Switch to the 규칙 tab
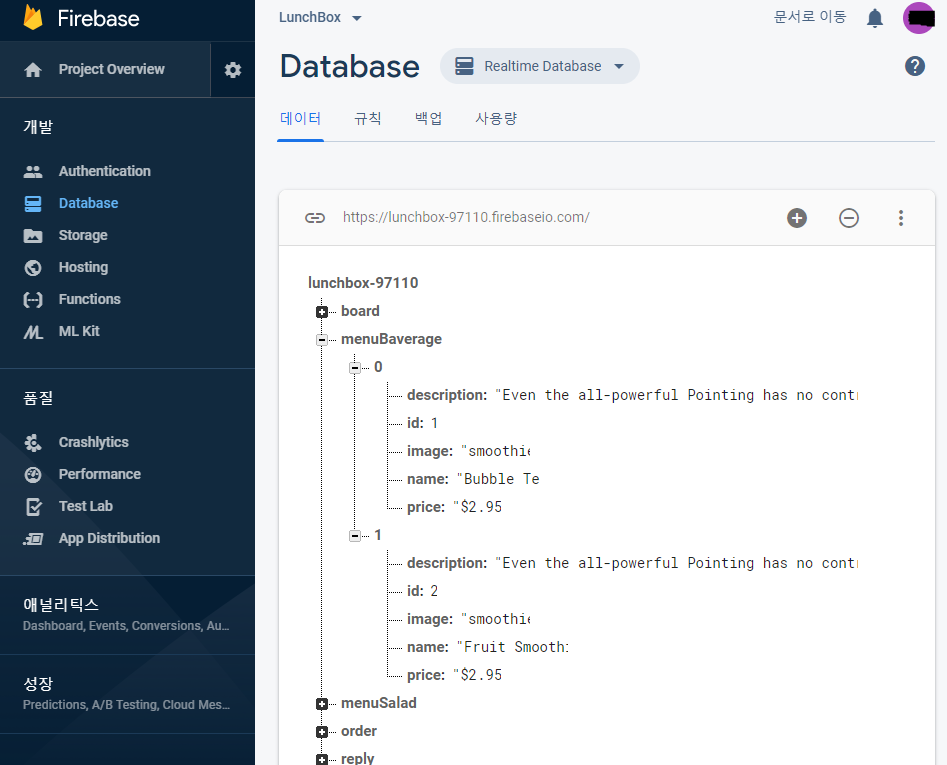 pos(368,118)
